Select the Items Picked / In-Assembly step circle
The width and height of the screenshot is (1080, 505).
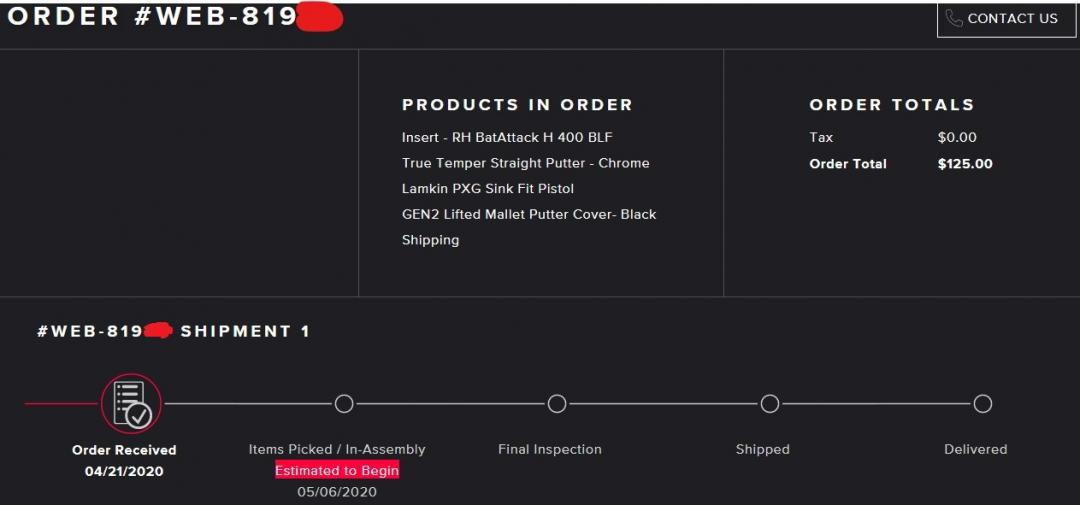[344, 404]
